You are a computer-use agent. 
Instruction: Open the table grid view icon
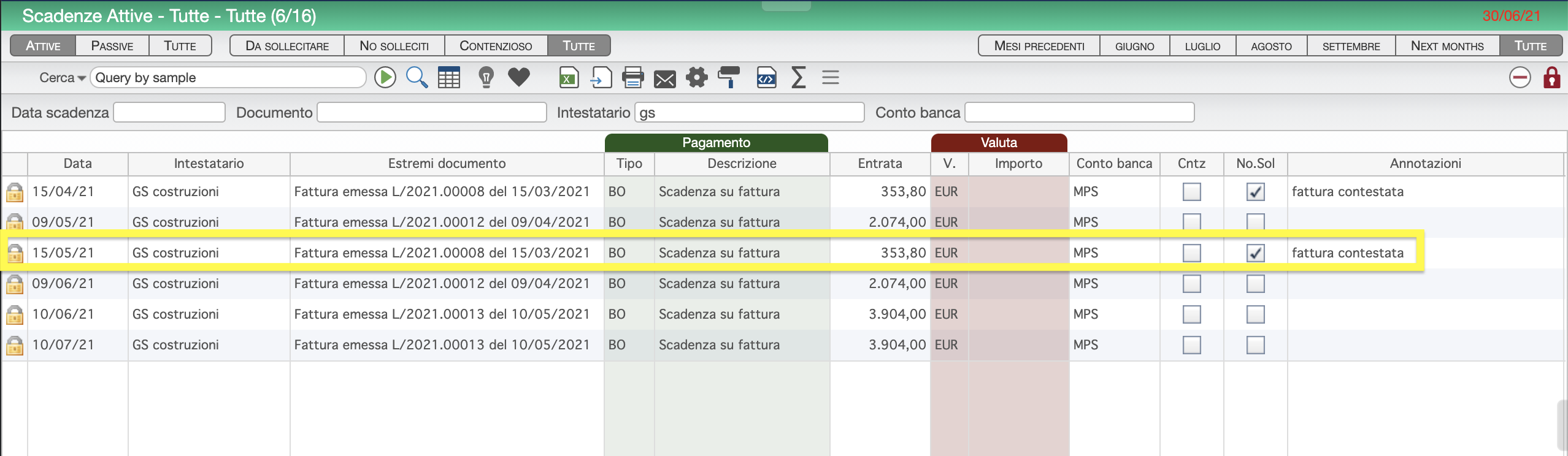(x=449, y=78)
